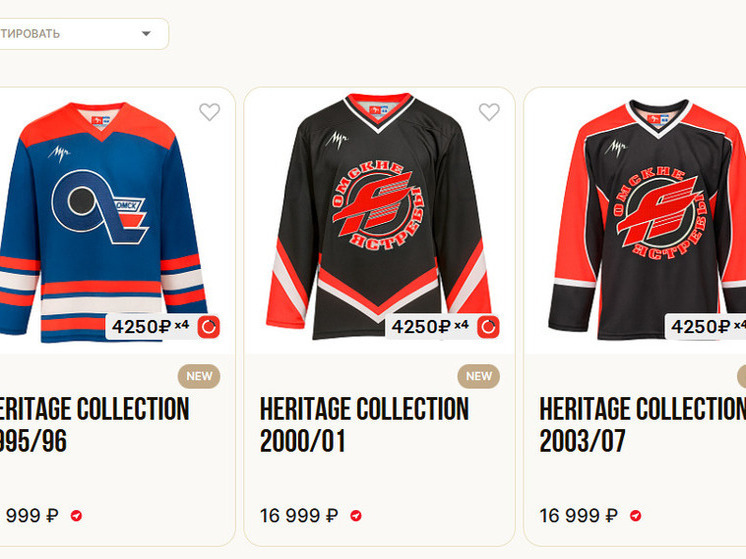746x559 pixels.
Task: Toggle heart on the 2000/01 black jersey
Action: [x=489, y=112]
